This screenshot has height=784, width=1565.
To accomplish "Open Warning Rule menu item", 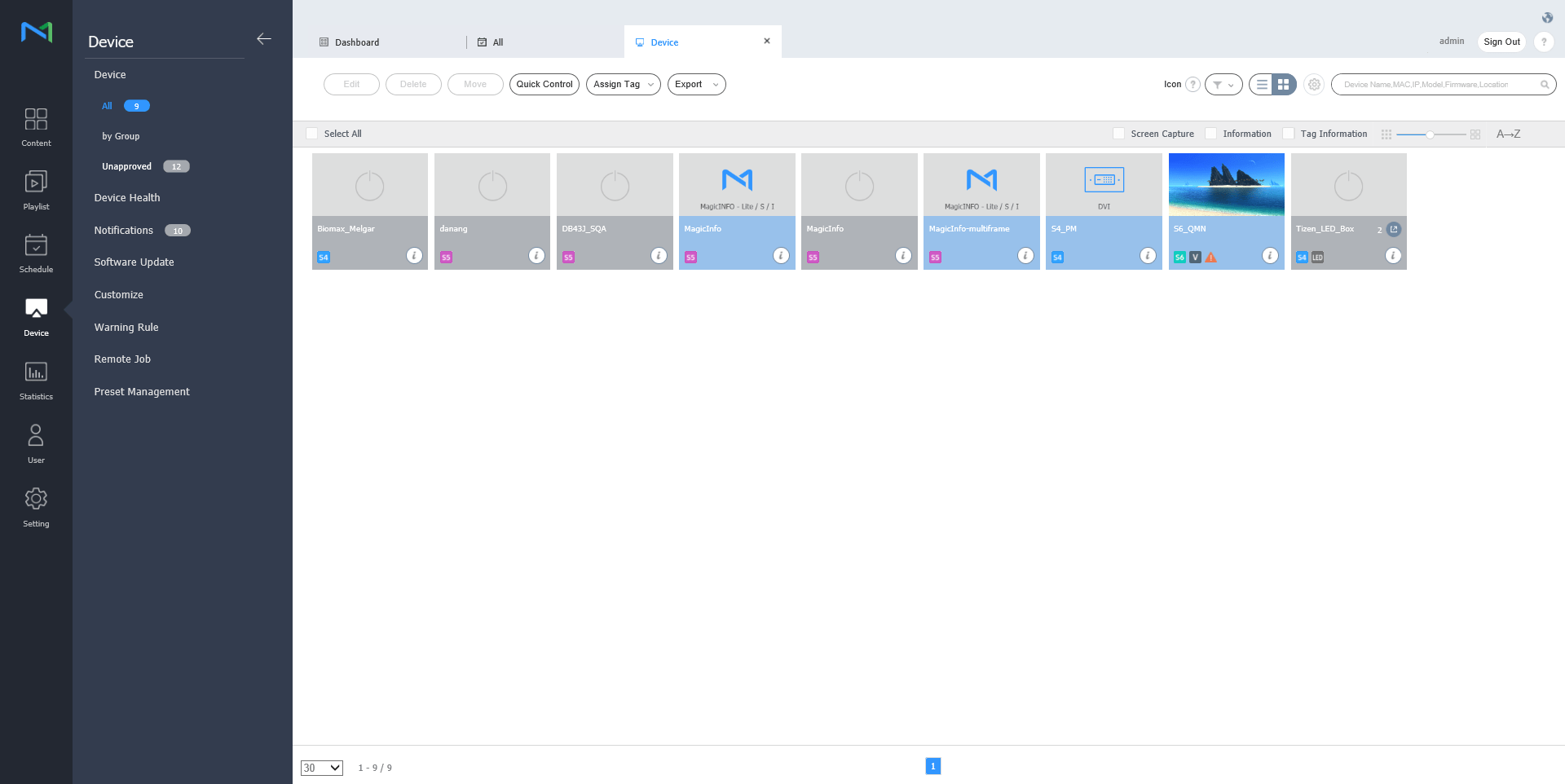I will pyautogui.click(x=126, y=327).
